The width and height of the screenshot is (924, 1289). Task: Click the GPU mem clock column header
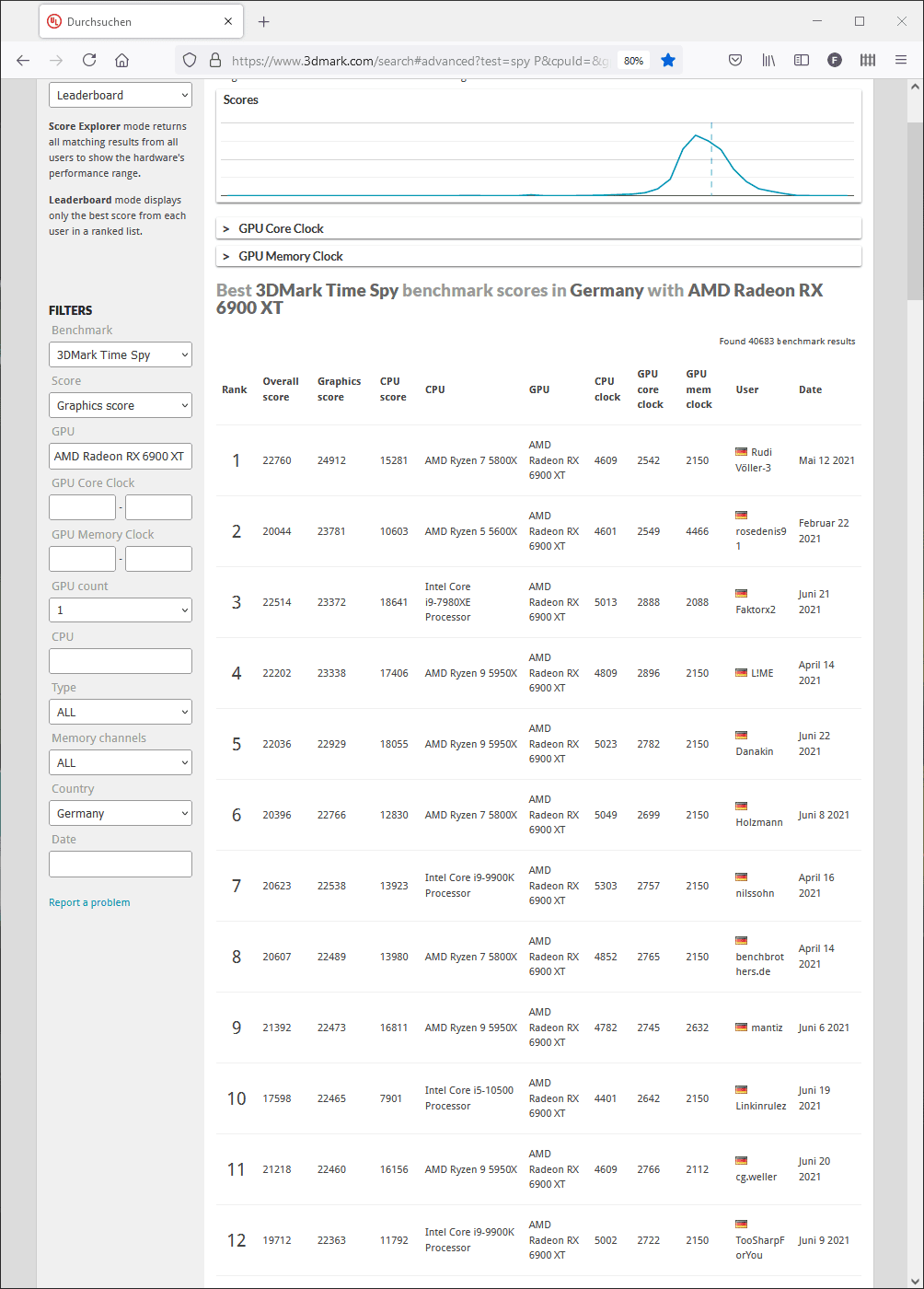click(699, 389)
